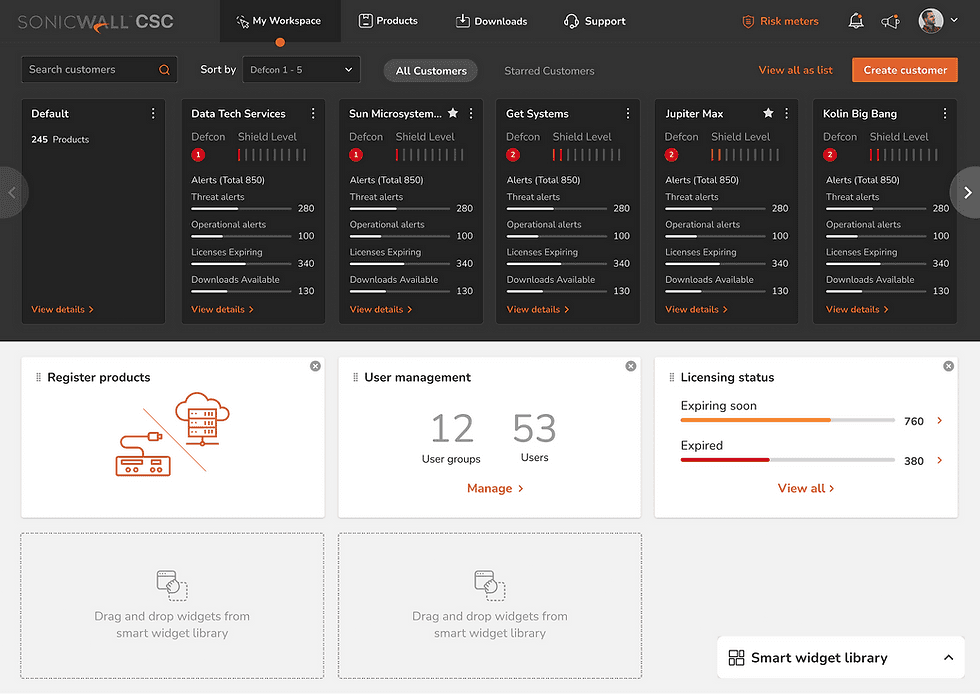The image size is (980, 694).
Task: Open the Jupiter Max card options menu
Action: coord(786,113)
